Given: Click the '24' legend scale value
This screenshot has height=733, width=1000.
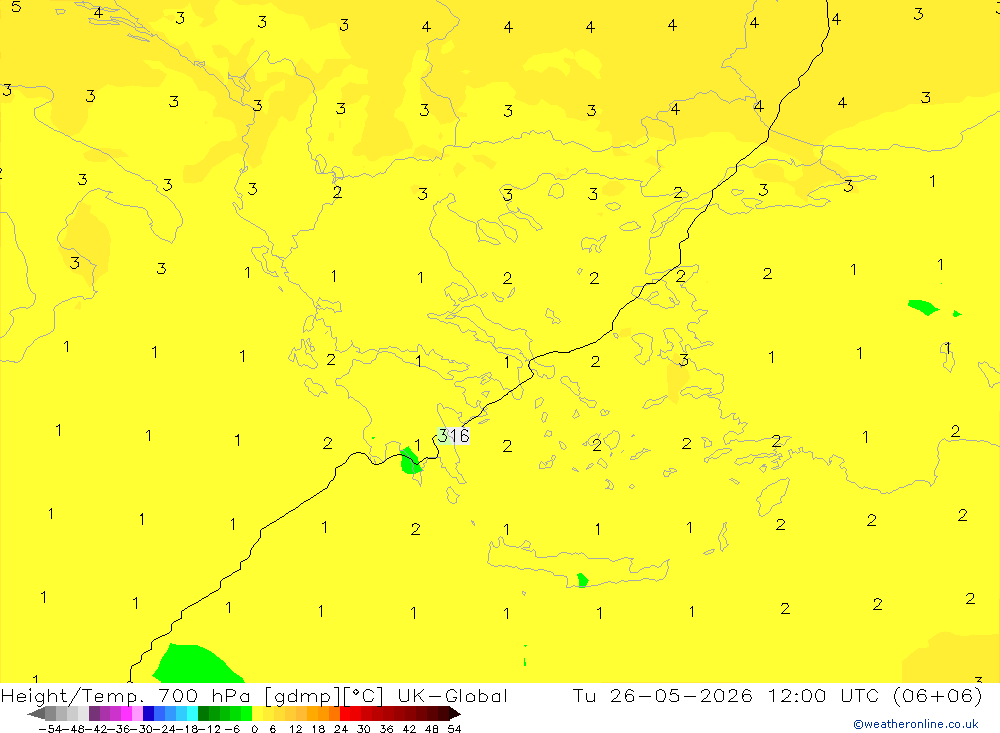Looking at the screenshot, I should point(341,729).
